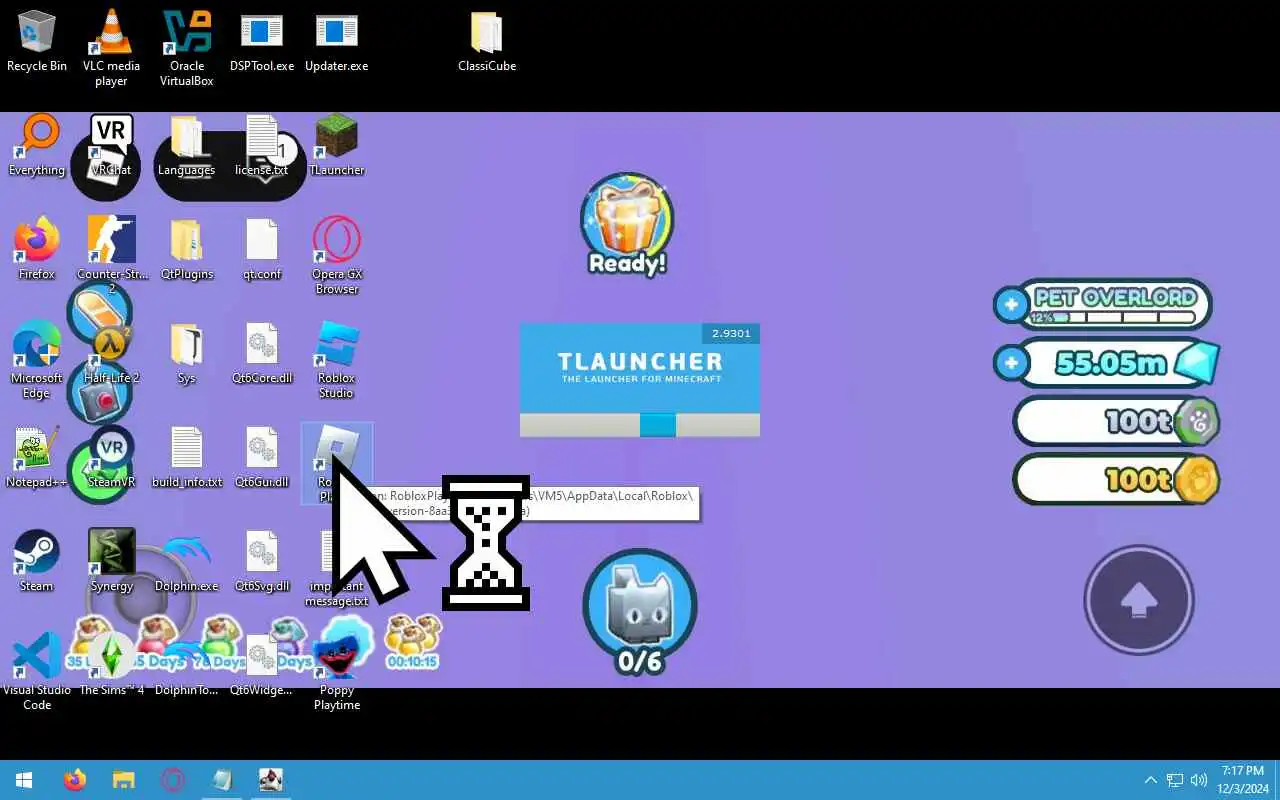
Task: Click the highlighted Roblox Player shortcut
Action: [x=337, y=462]
